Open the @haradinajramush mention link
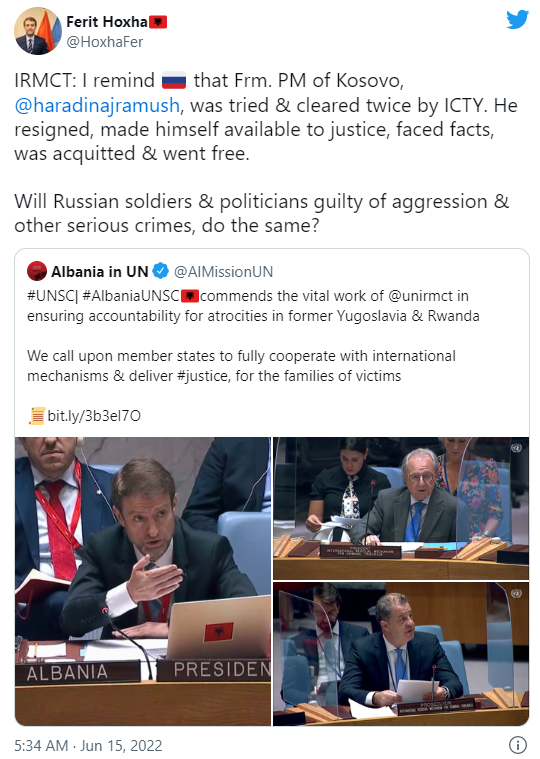 [x=97, y=105]
